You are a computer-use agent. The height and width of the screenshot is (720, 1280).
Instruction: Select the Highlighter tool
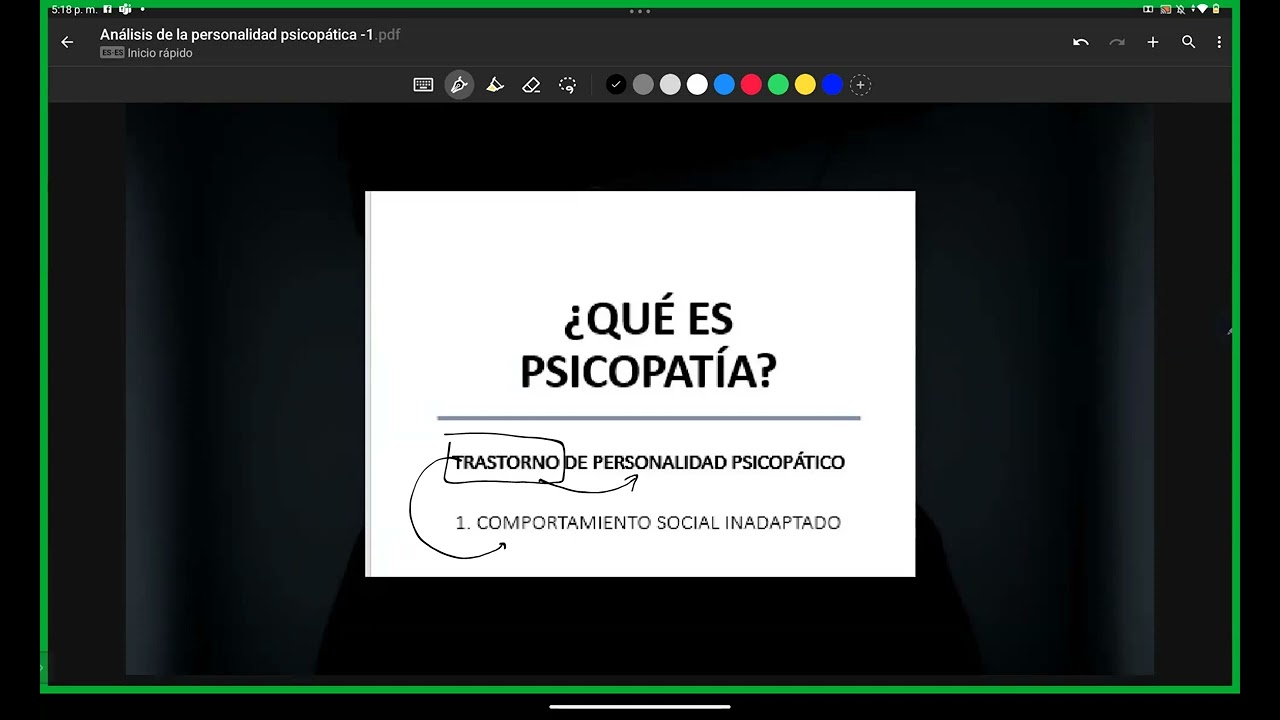tap(495, 85)
